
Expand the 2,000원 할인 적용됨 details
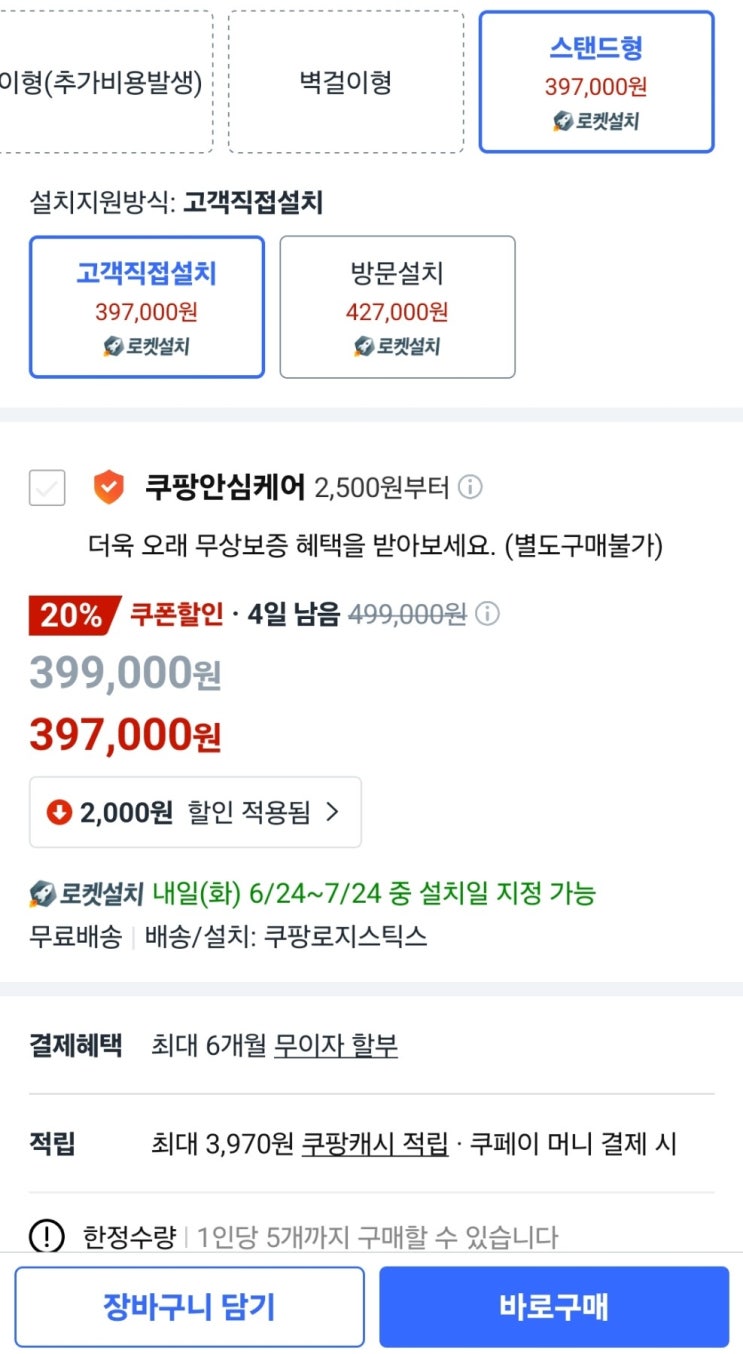coord(195,812)
